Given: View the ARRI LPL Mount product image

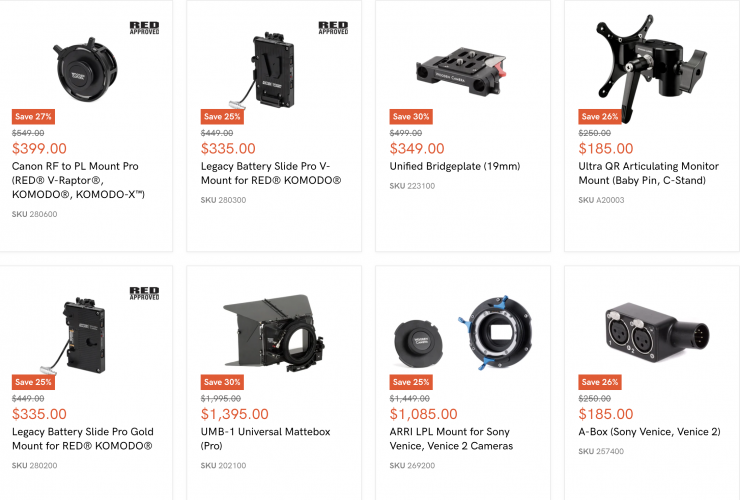Looking at the screenshot, I should [x=463, y=333].
